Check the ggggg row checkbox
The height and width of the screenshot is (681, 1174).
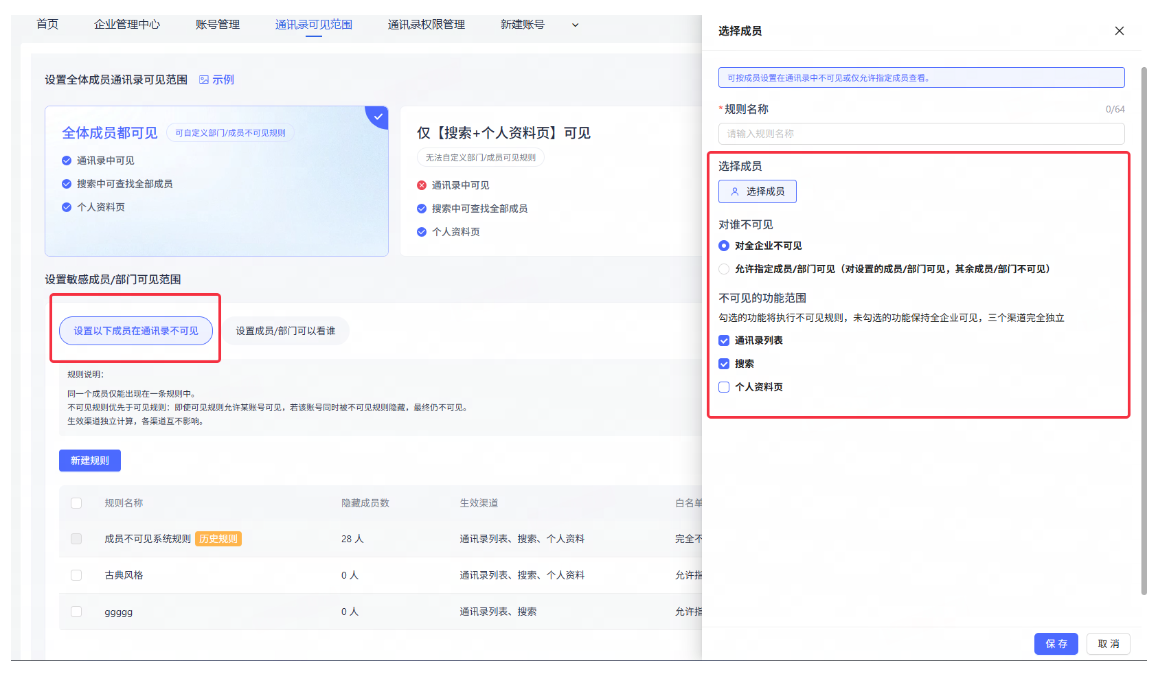[76, 611]
